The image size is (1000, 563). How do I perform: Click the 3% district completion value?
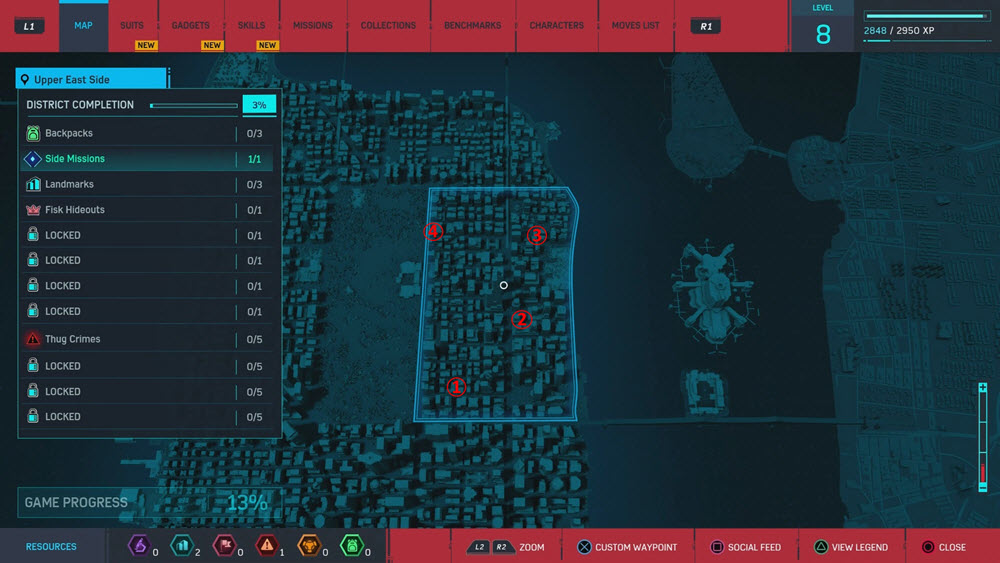pos(259,105)
